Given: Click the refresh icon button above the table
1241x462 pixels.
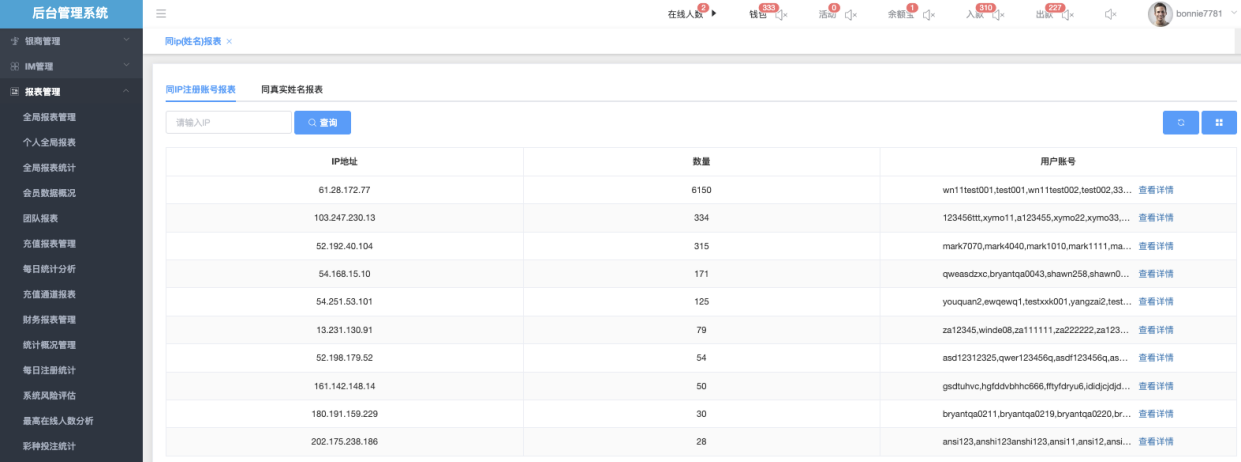Looking at the screenshot, I should click(x=1181, y=122).
